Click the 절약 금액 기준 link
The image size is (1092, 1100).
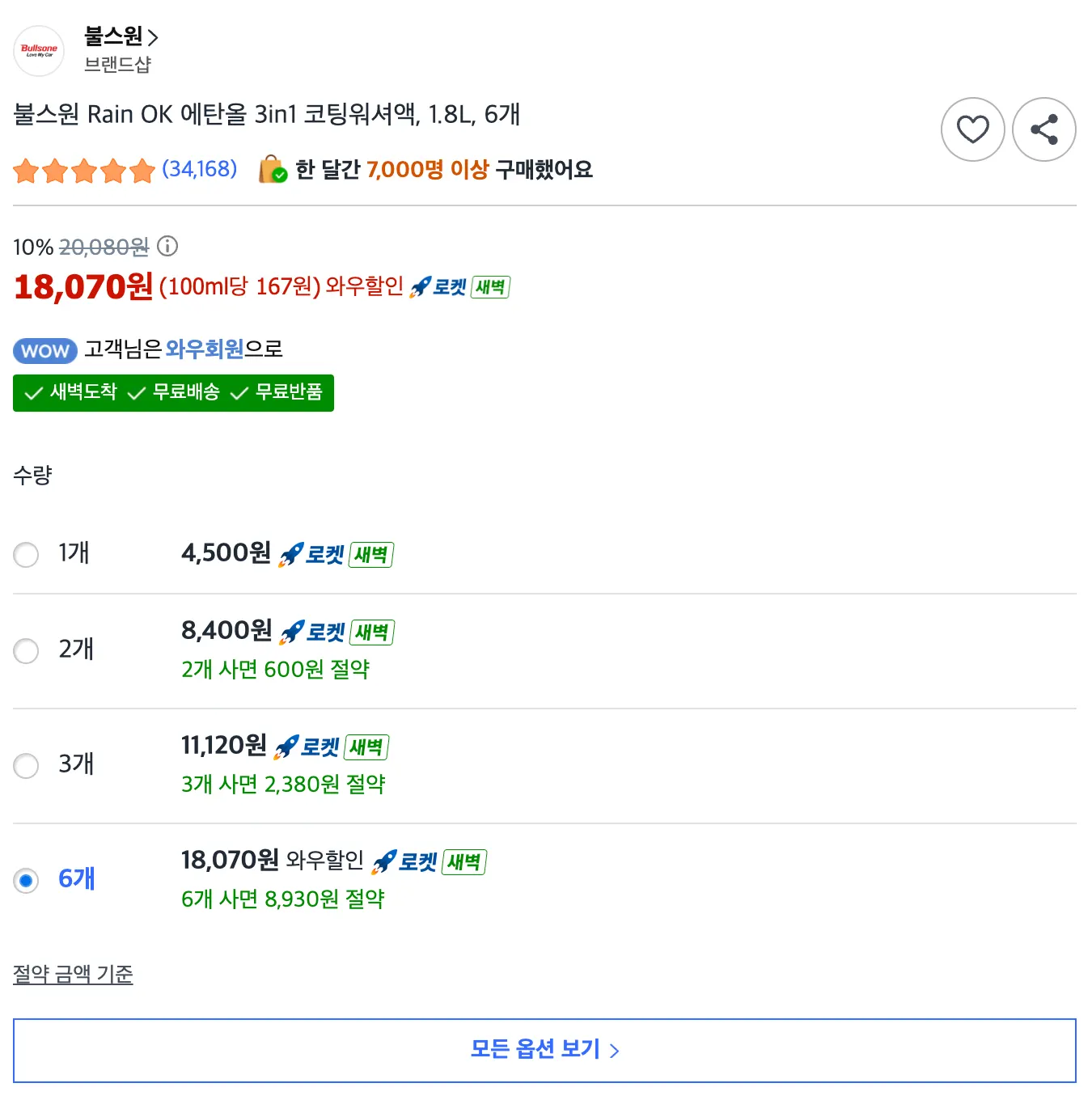tap(73, 974)
